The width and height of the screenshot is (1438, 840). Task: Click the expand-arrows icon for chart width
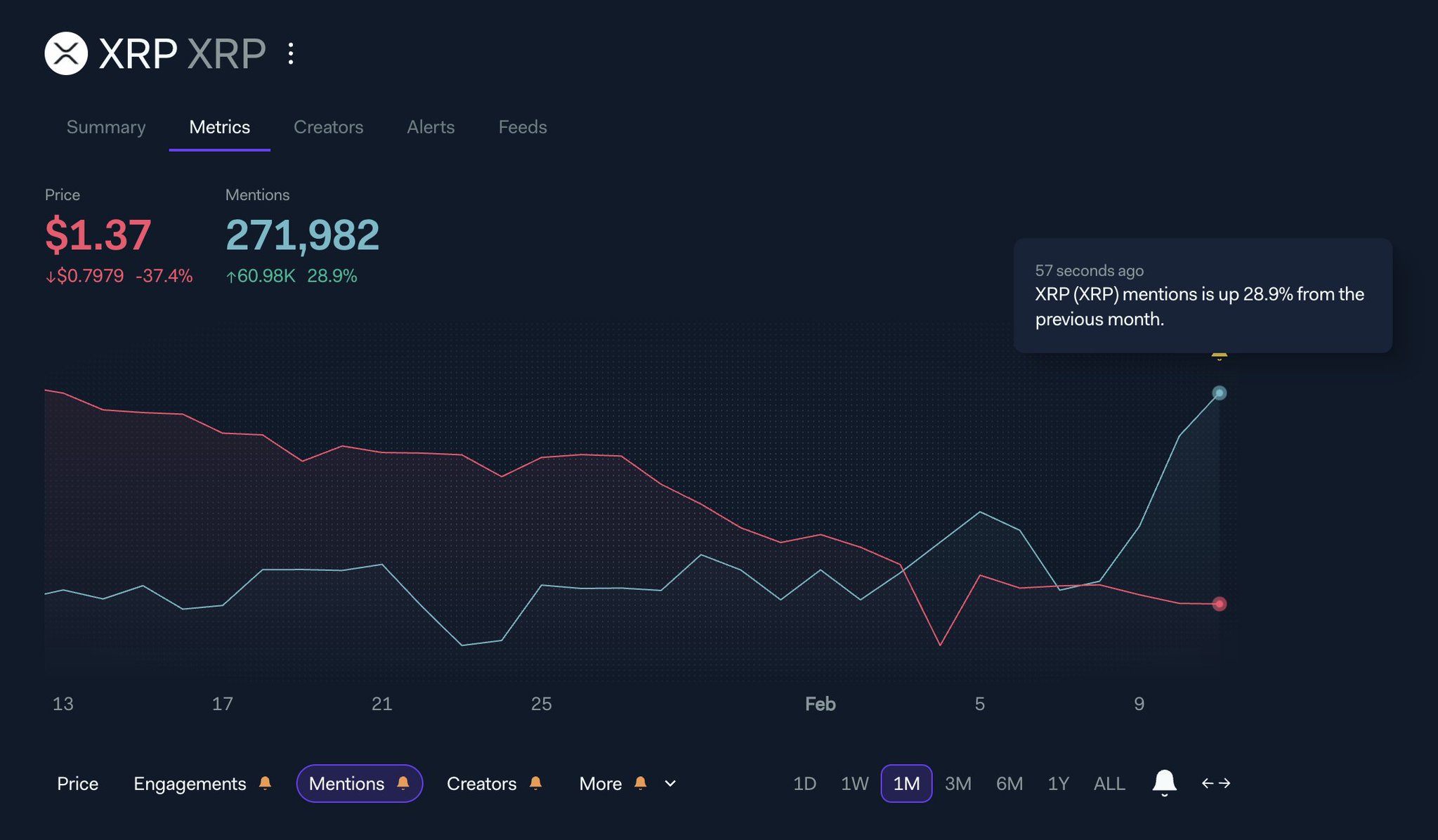click(x=1215, y=783)
